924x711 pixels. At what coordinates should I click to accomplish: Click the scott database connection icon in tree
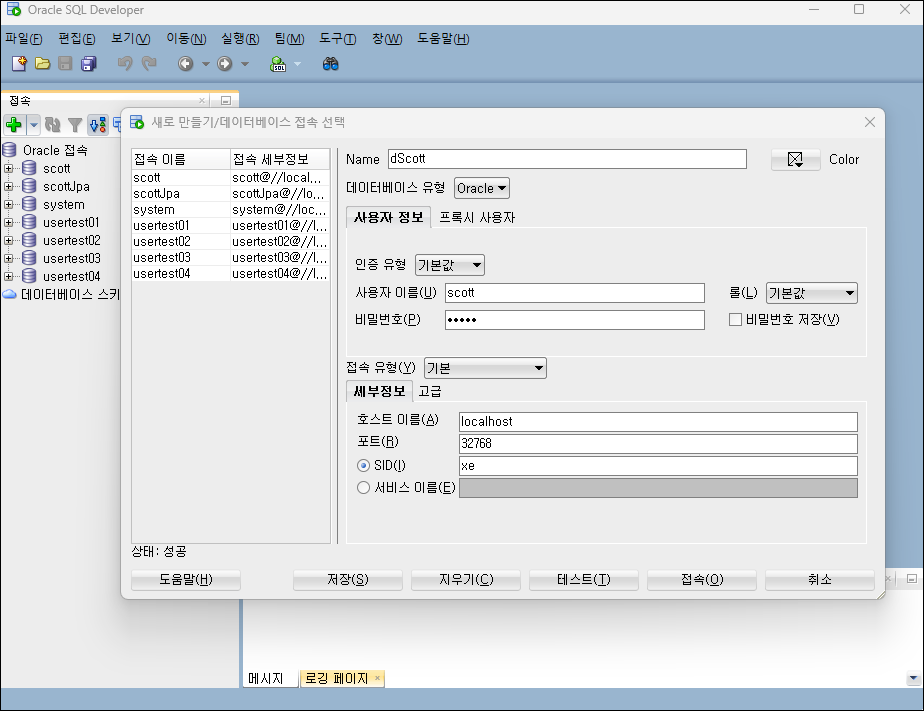[29, 168]
